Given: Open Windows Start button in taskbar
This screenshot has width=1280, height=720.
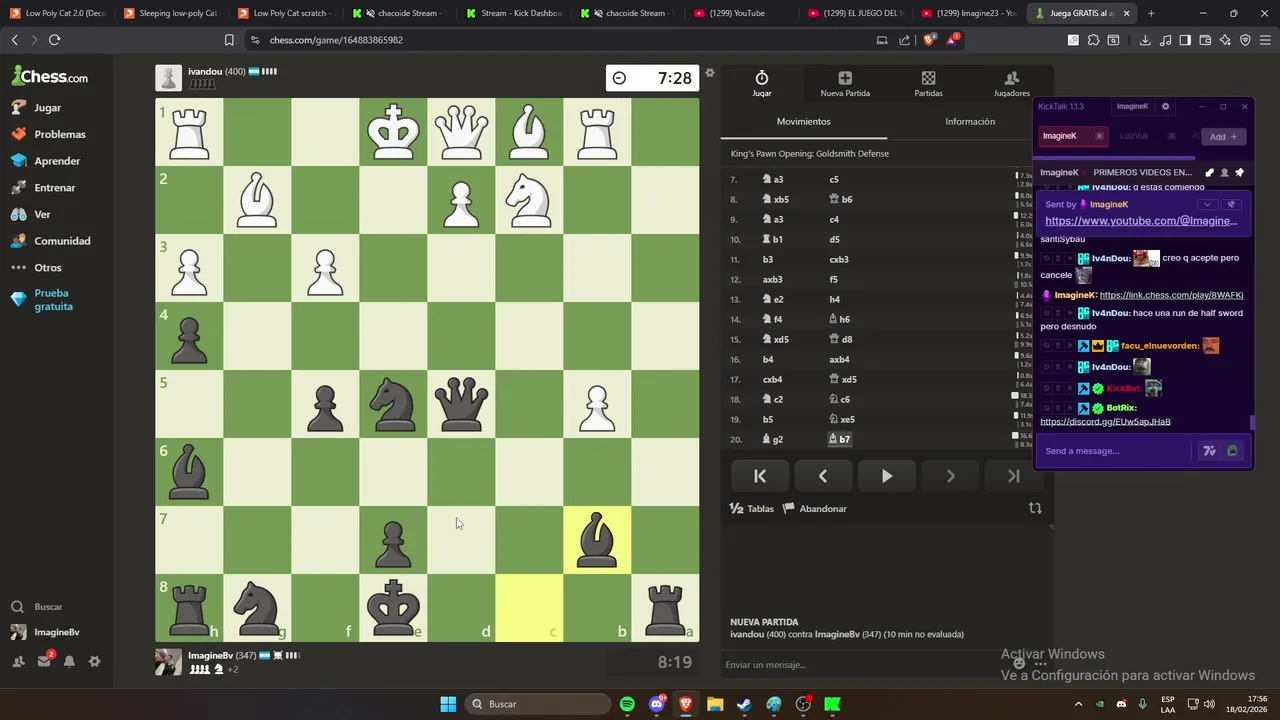Looking at the screenshot, I should point(448,704).
